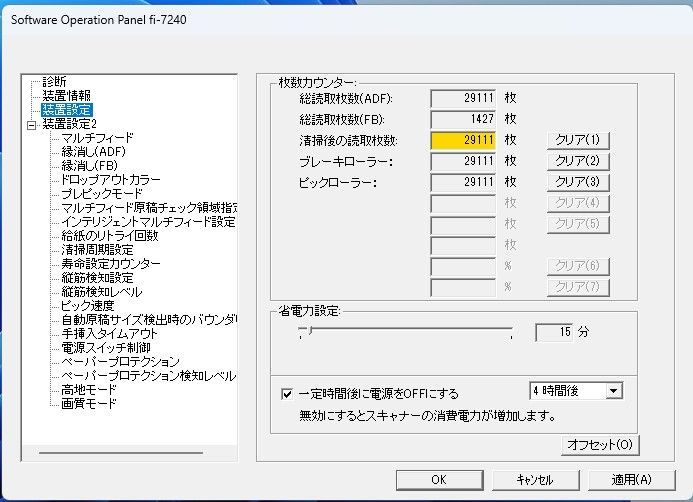This screenshot has width=693, height=502.
Task: Click クリア(1) to reset cleaning counter
Action: click(x=578, y=140)
